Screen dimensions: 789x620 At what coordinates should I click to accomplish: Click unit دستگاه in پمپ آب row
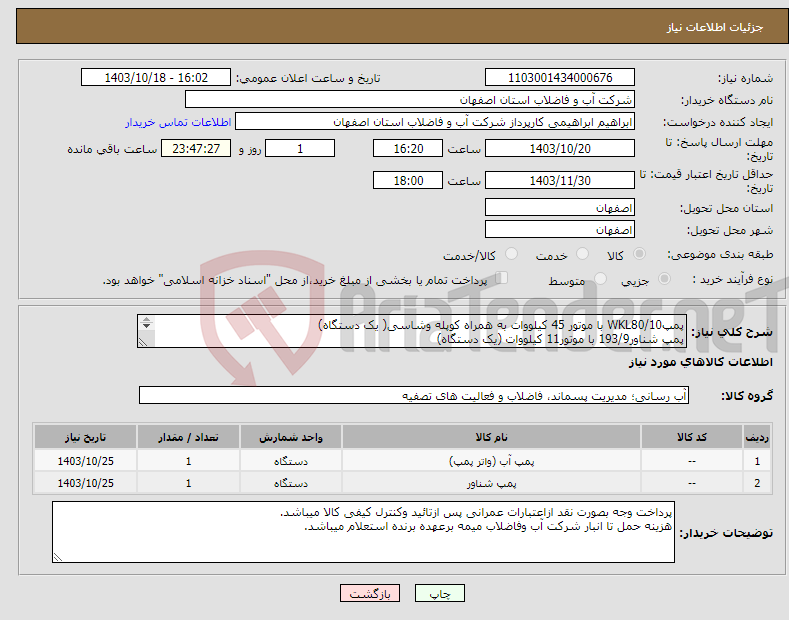pyautogui.click(x=291, y=461)
